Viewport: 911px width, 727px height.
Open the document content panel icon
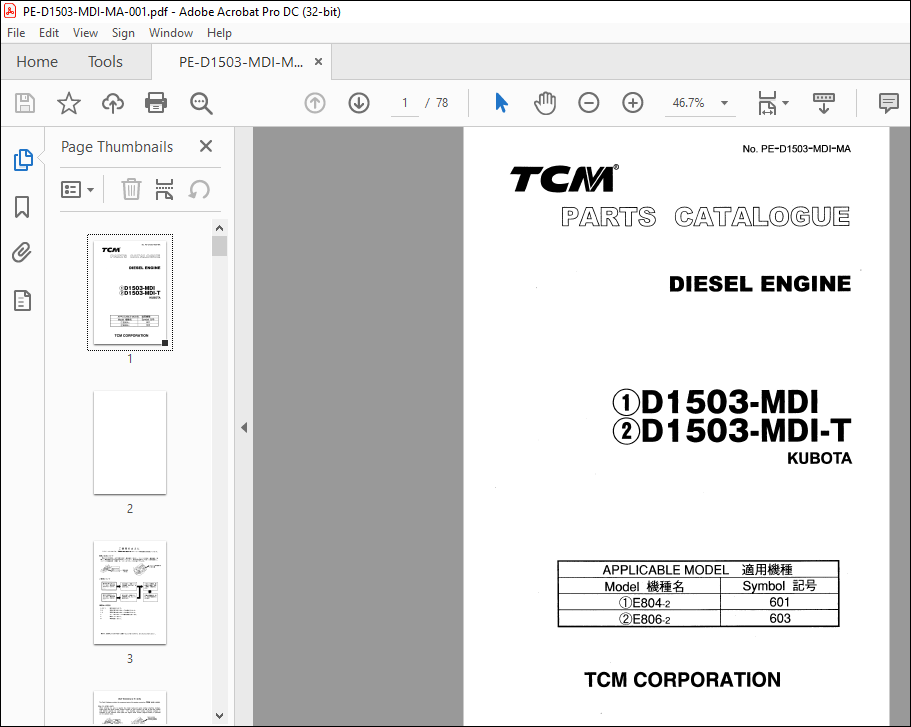coord(22,301)
